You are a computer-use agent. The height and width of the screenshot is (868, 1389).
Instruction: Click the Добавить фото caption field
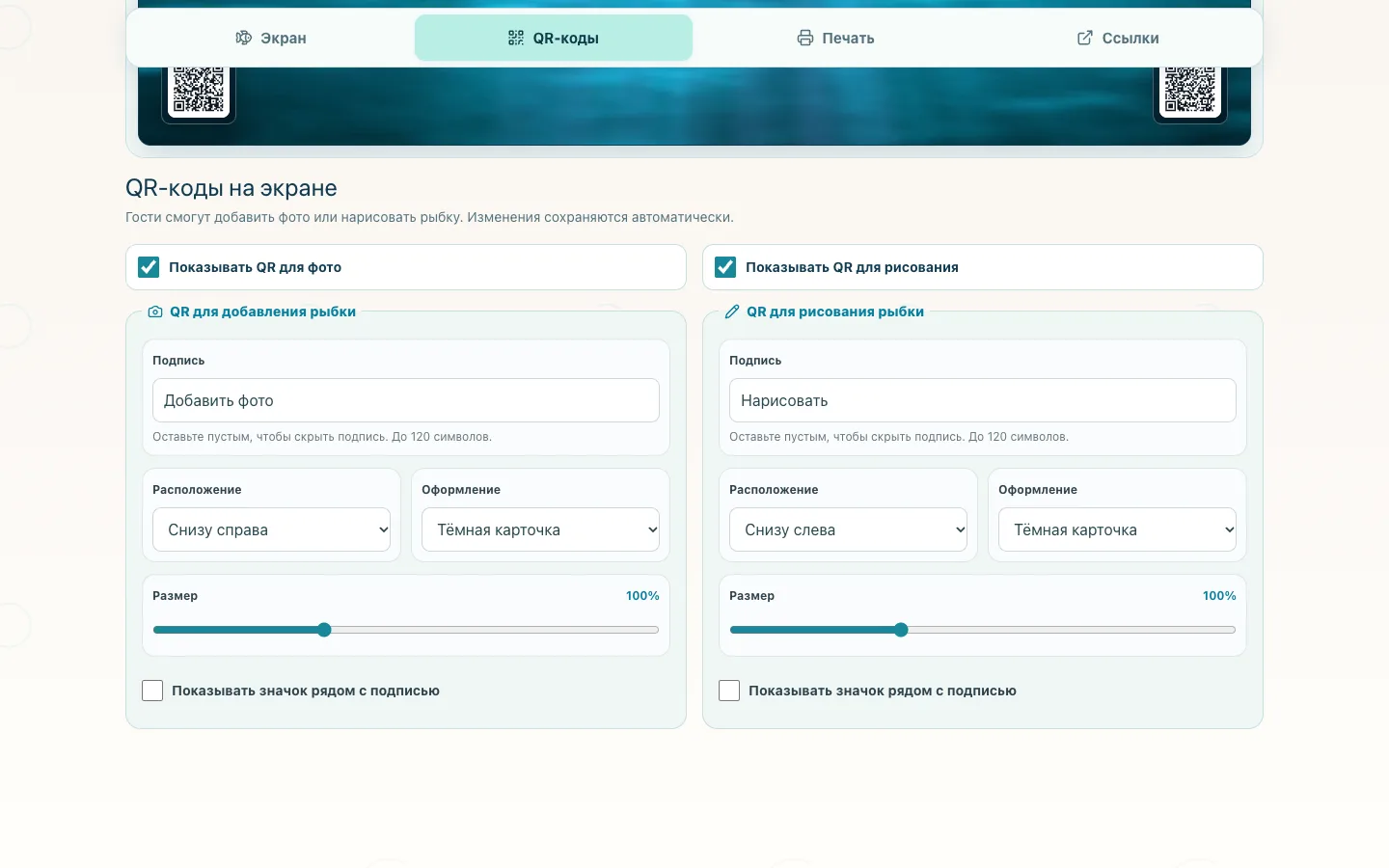pyautogui.click(x=406, y=400)
